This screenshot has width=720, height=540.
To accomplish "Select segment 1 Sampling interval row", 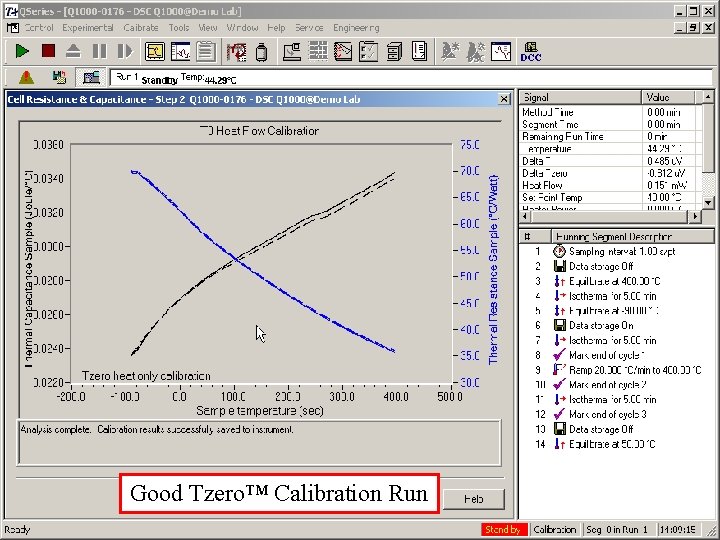I will click(615, 252).
